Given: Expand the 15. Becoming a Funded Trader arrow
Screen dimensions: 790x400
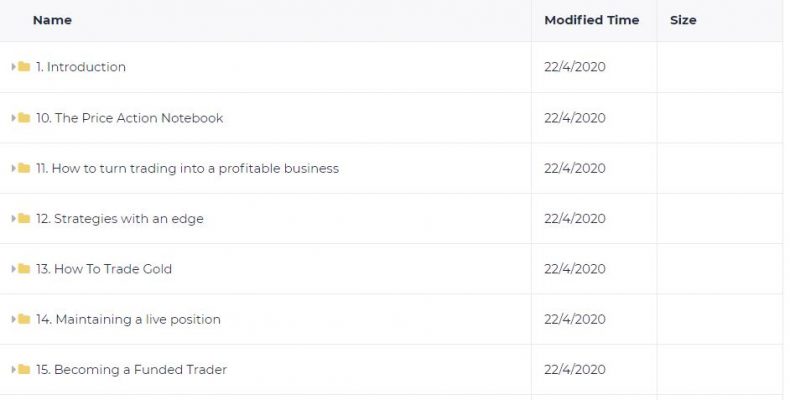Looking at the screenshot, I should point(14,370).
